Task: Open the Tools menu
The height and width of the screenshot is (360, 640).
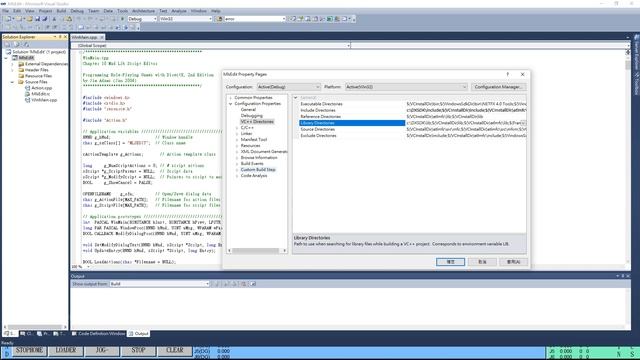Action: point(122,11)
